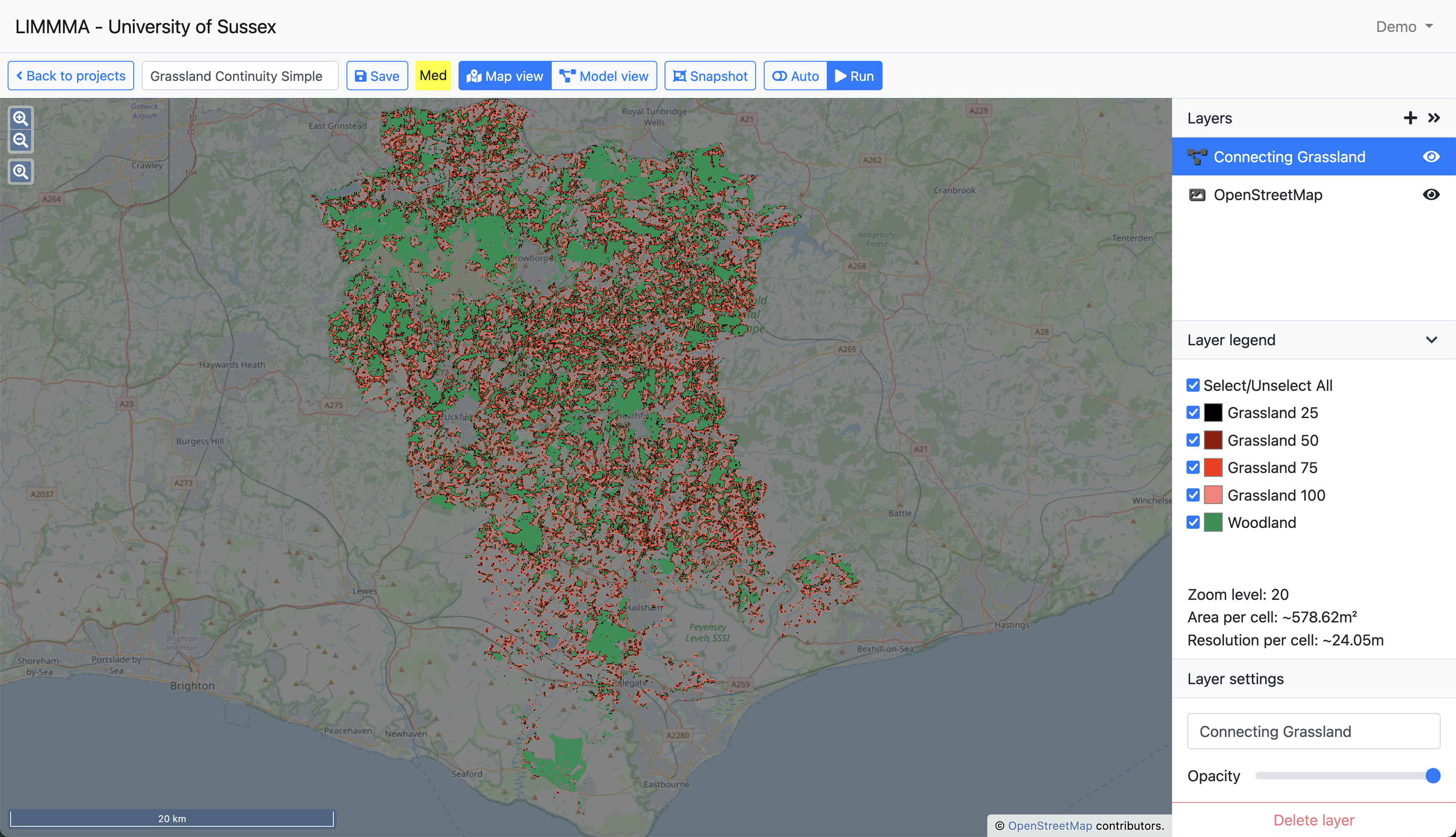
Task: Open the Demo user dropdown
Action: (x=1404, y=27)
